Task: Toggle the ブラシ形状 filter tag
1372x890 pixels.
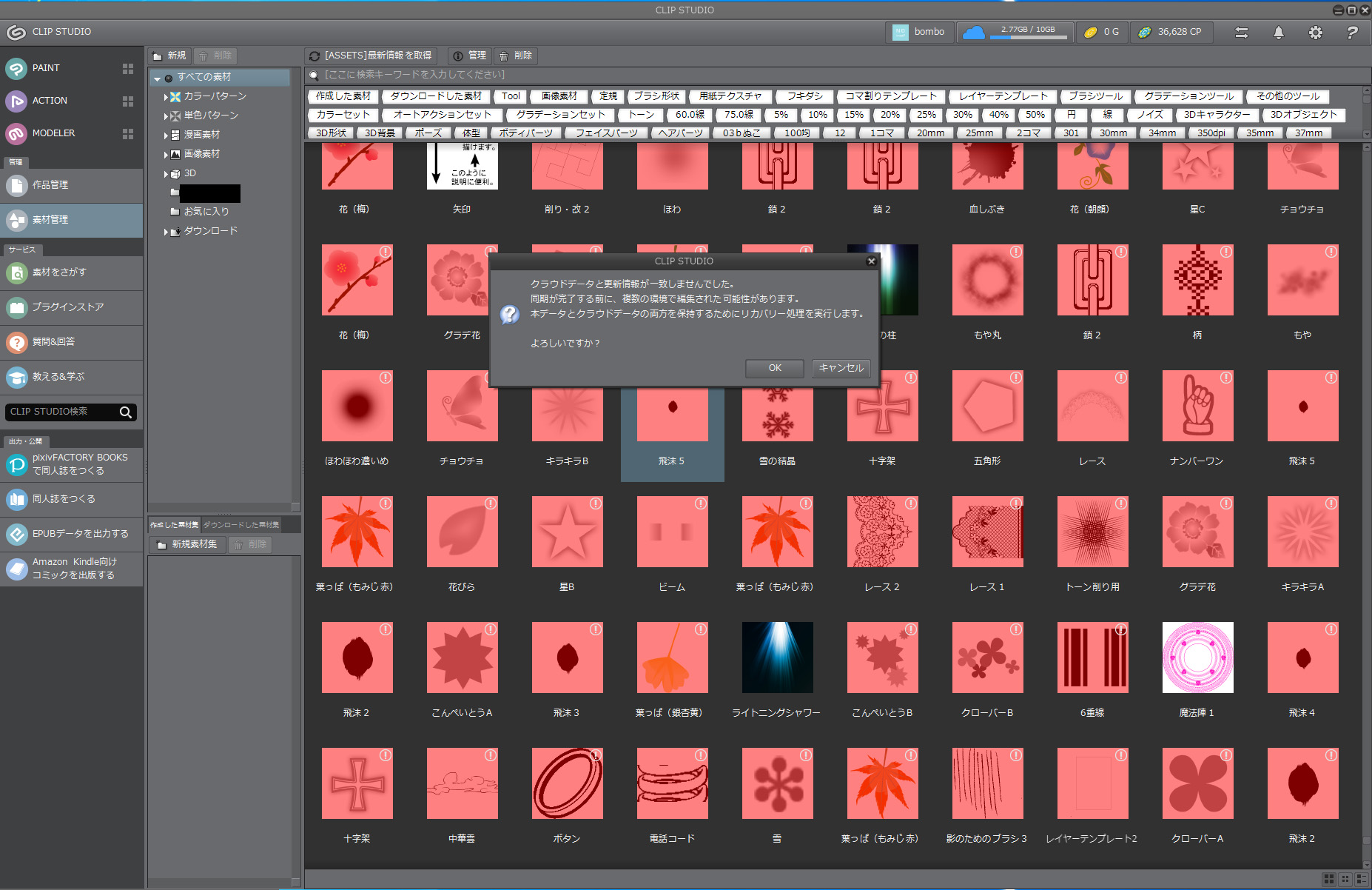Action: [656, 96]
